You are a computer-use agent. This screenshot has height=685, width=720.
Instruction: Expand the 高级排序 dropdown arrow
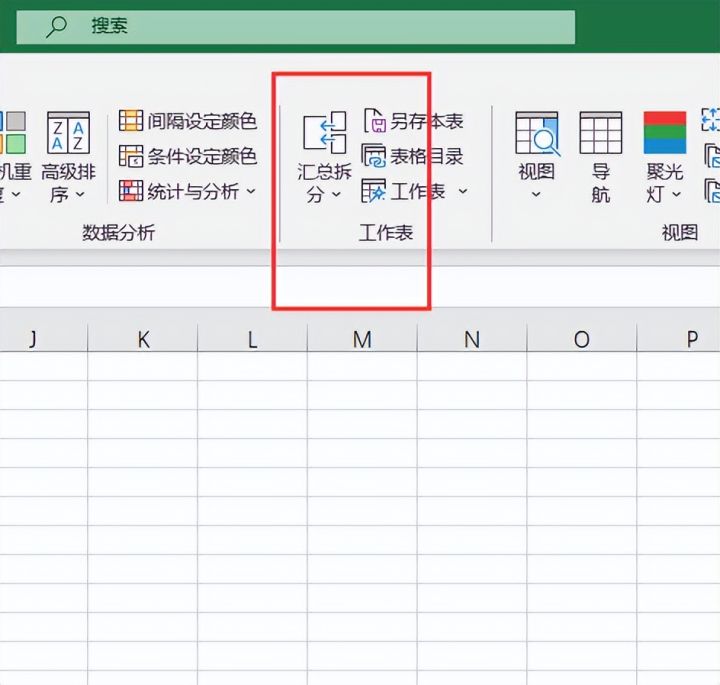click(80, 195)
